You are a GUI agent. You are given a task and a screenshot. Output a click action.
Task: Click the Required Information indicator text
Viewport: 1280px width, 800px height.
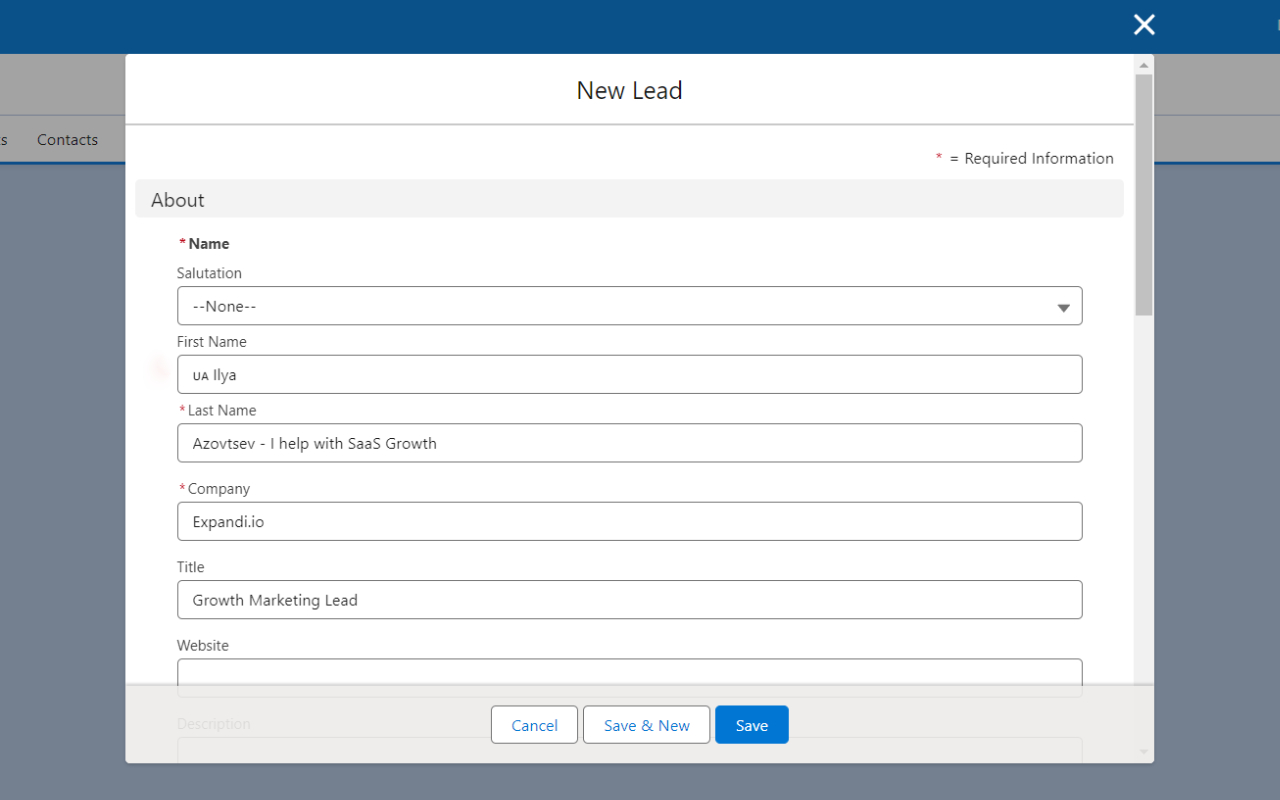click(x=1024, y=158)
